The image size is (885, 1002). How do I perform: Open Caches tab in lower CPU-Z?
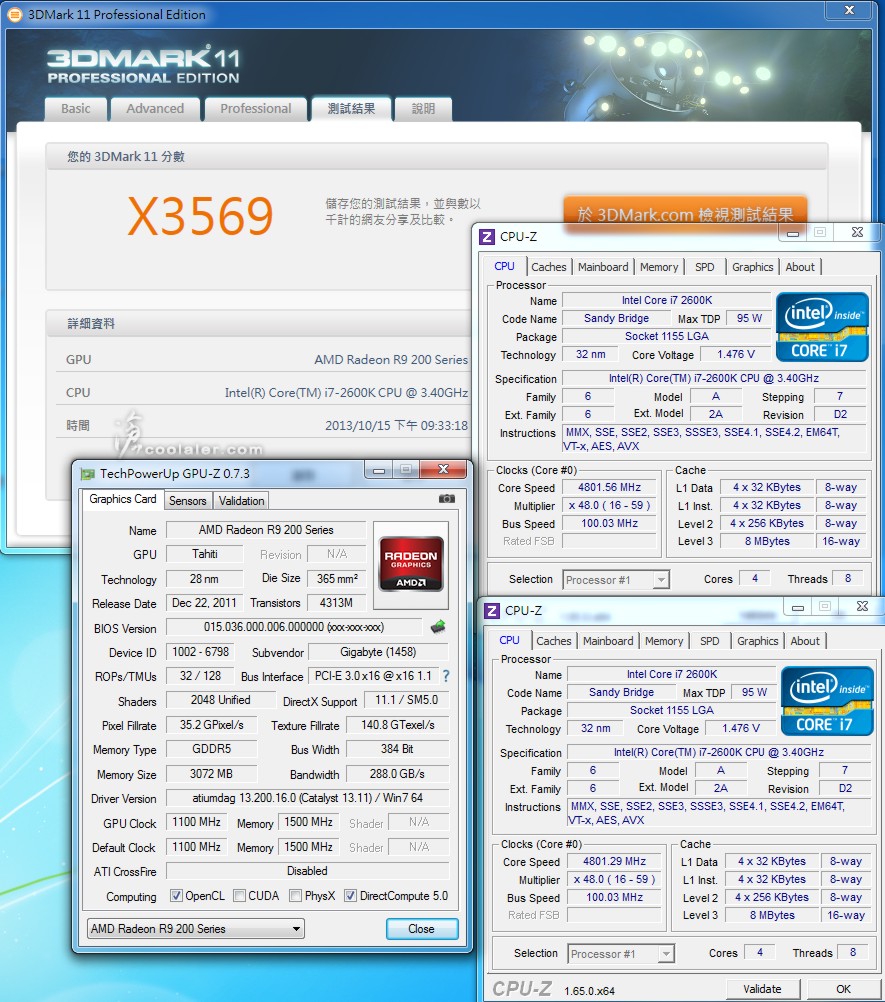[x=553, y=641]
